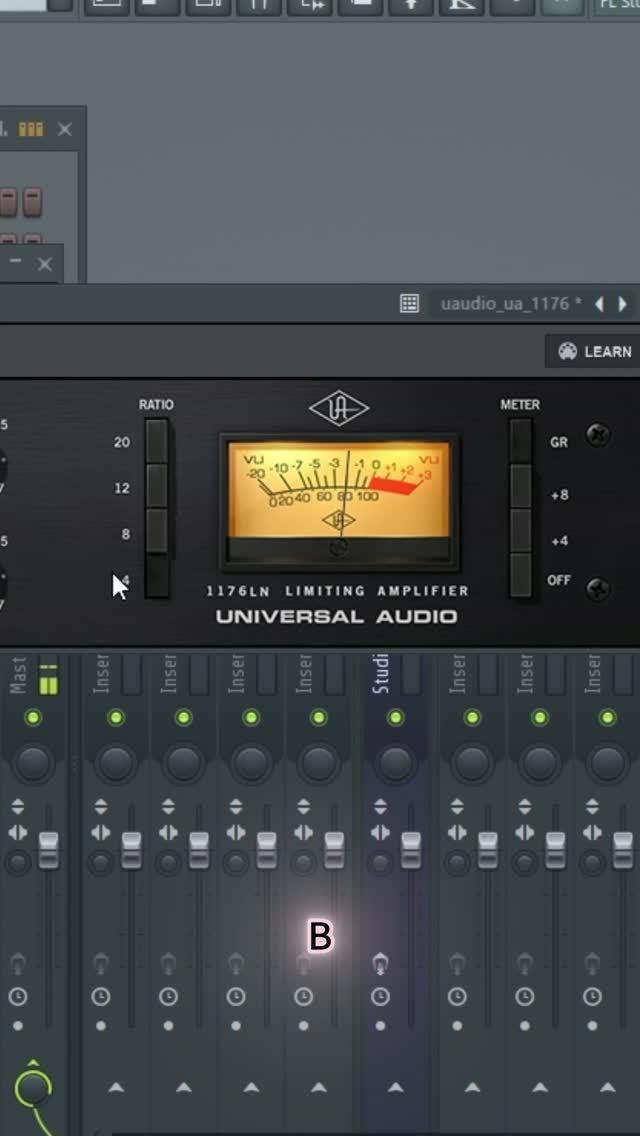Screen dimensions: 640x1136
Task: Open latency clock on first Insert after Master
Action: (101, 998)
